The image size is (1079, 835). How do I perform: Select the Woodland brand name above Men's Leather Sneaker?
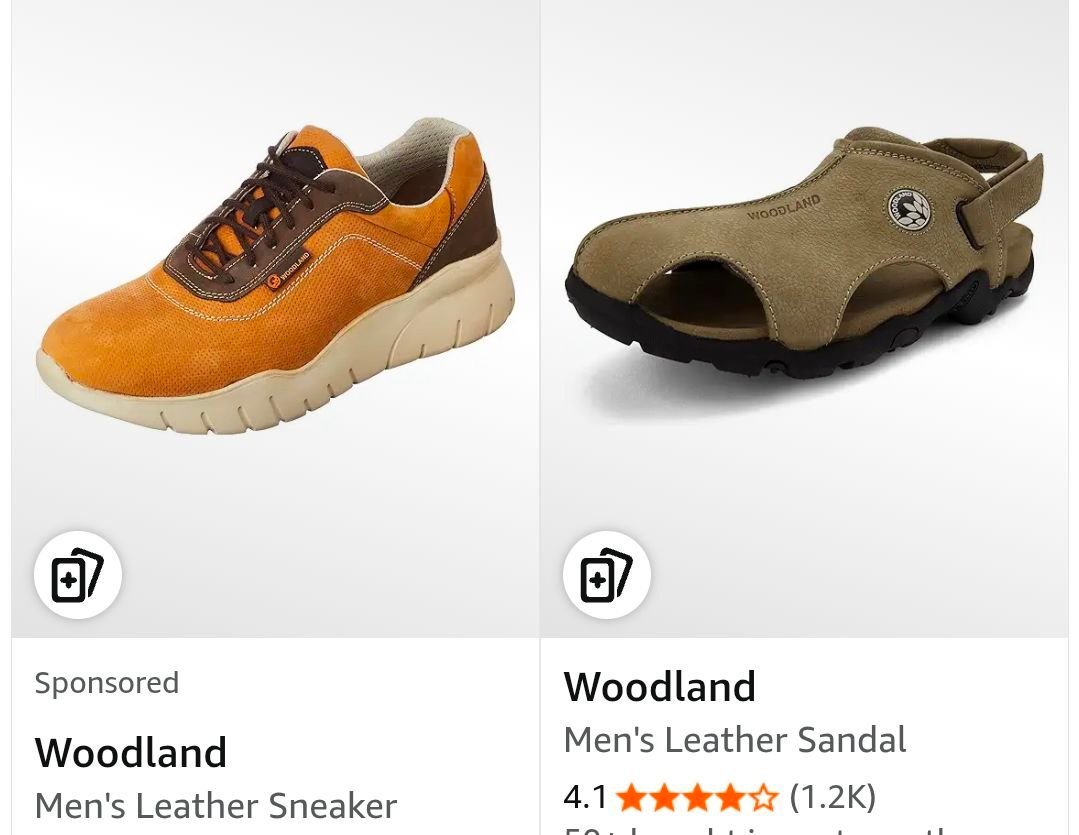pyautogui.click(x=131, y=752)
